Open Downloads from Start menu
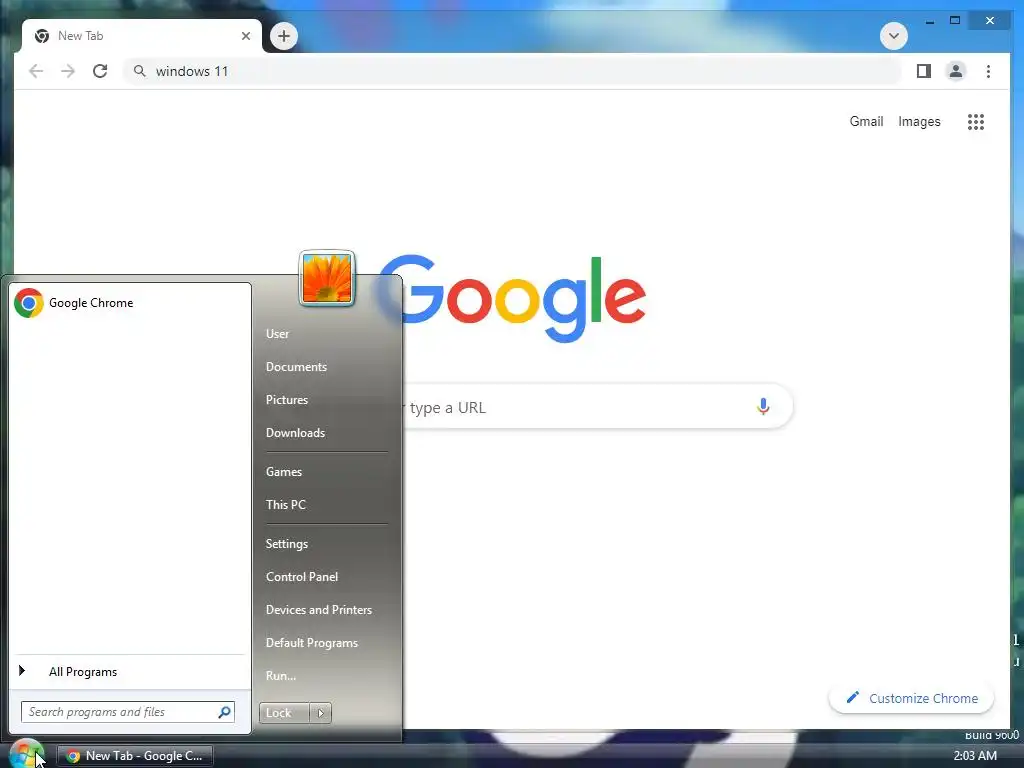 295,433
